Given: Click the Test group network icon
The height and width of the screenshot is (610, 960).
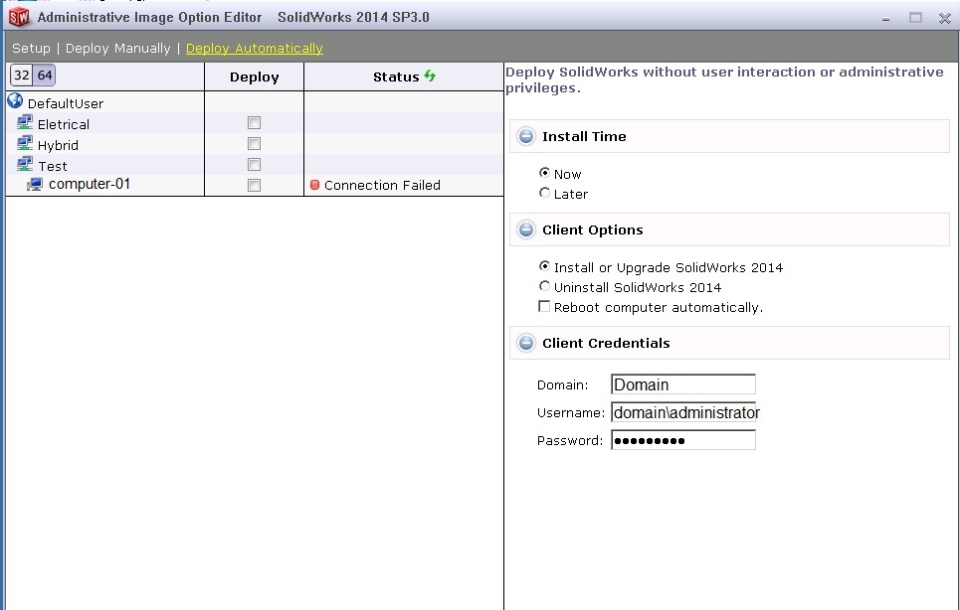Looking at the screenshot, I should (x=24, y=164).
